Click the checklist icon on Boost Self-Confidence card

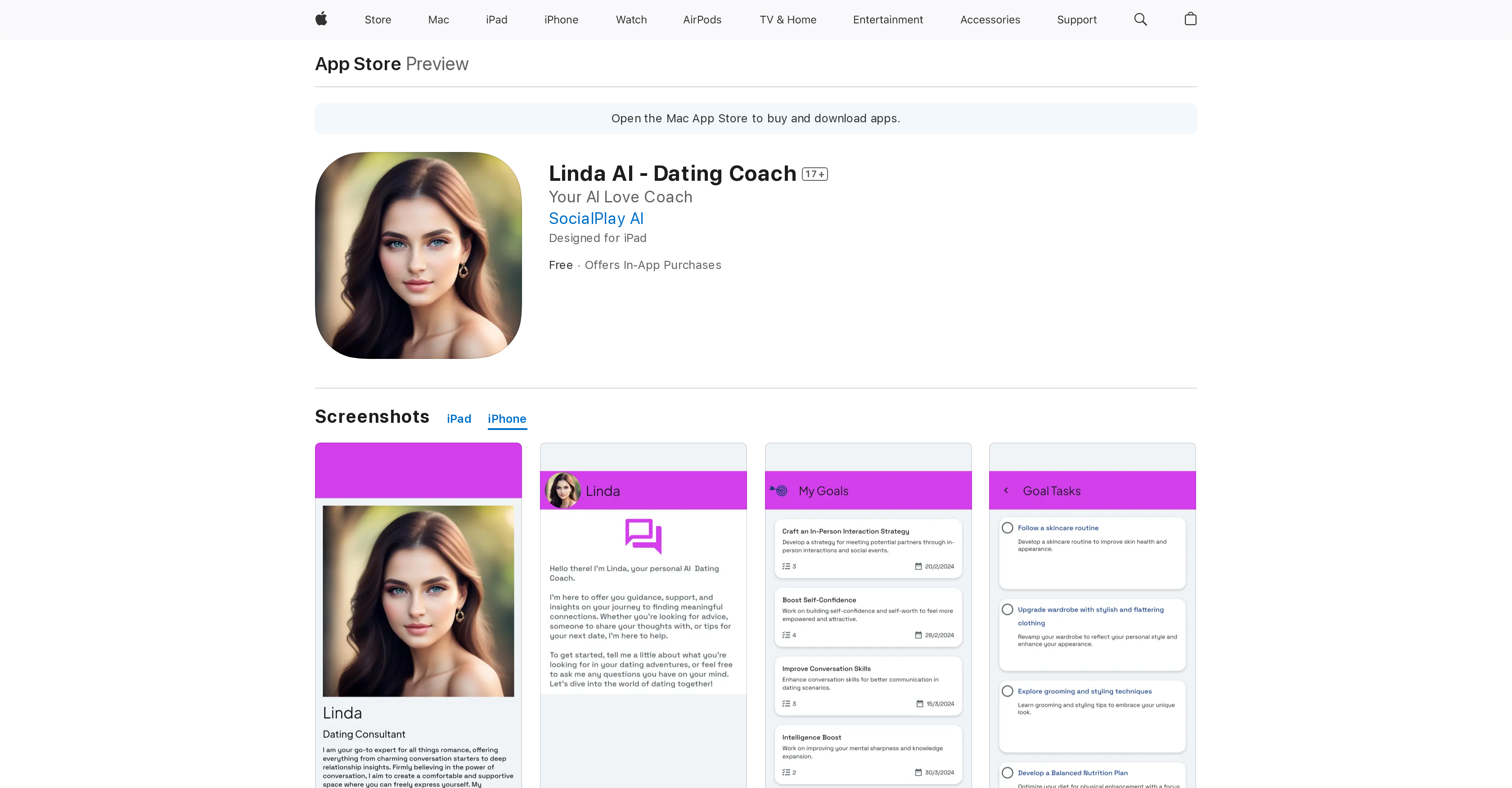coord(787,634)
